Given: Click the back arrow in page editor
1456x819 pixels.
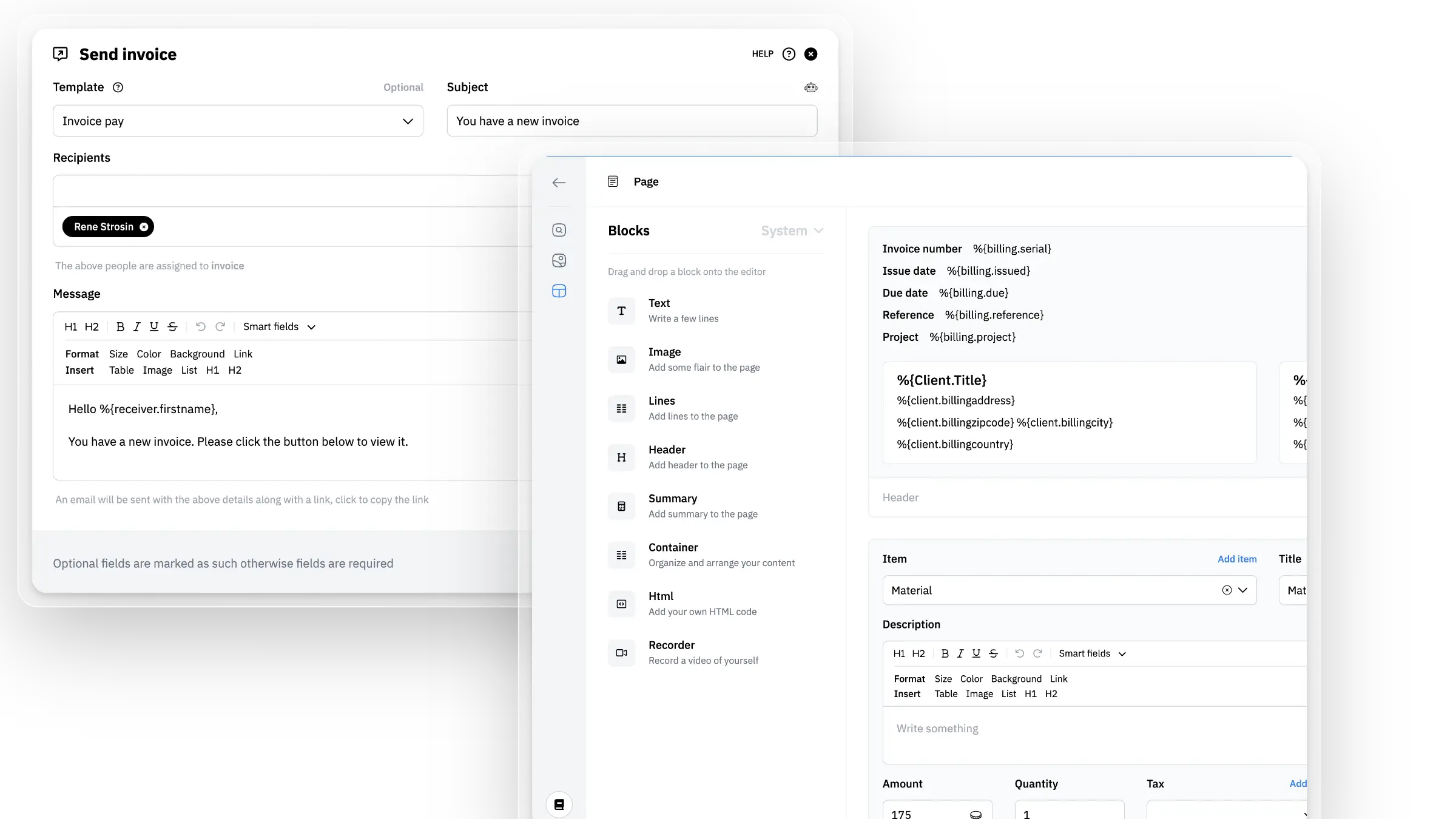Looking at the screenshot, I should 559,183.
